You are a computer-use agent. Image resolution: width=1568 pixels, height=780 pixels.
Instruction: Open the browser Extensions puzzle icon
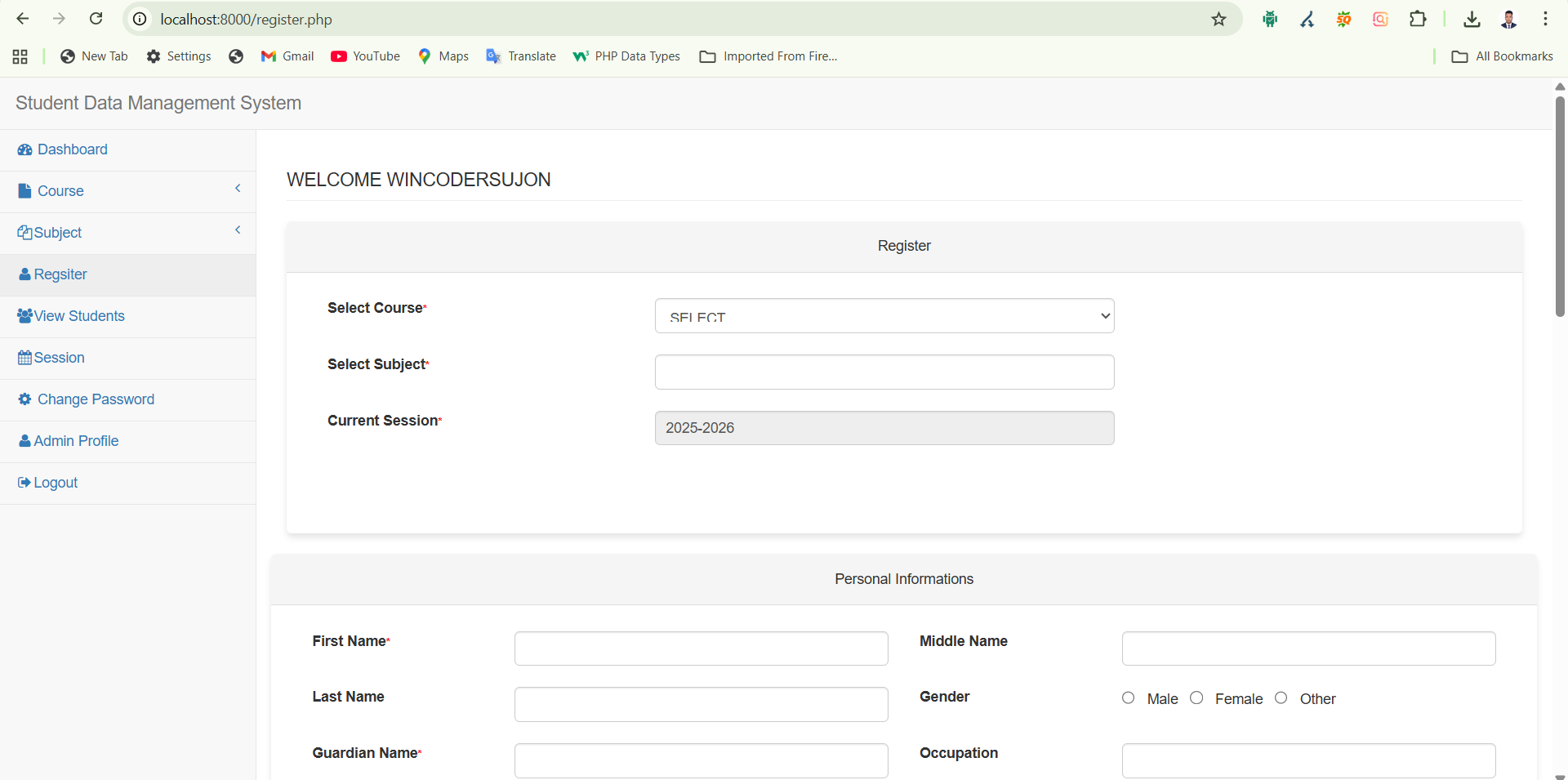(x=1418, y=20)
